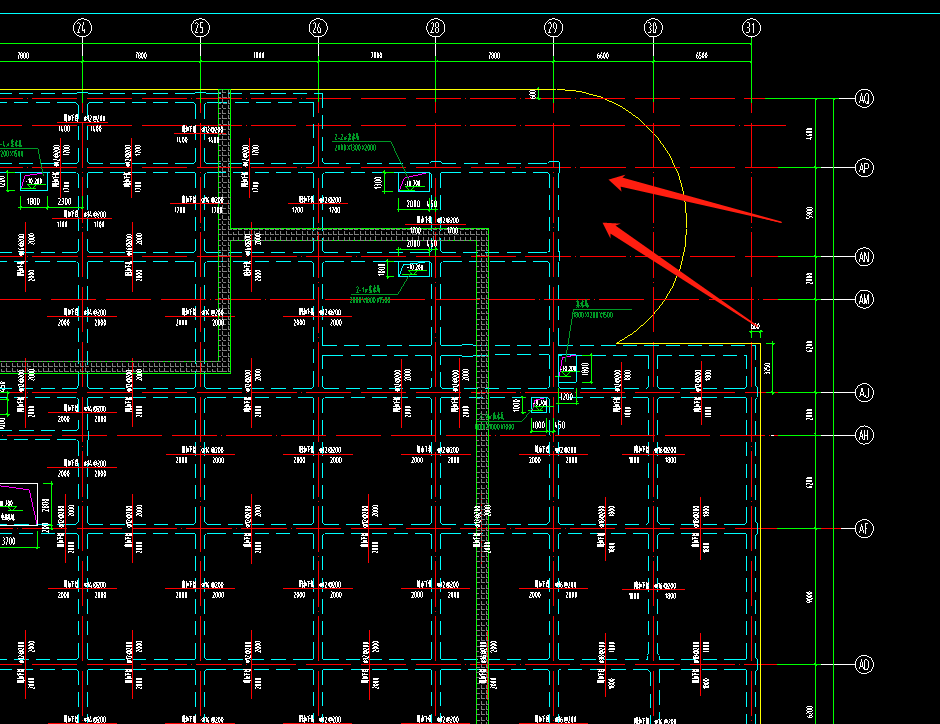Select grid axis bubble 31

[x=751, y=28]
